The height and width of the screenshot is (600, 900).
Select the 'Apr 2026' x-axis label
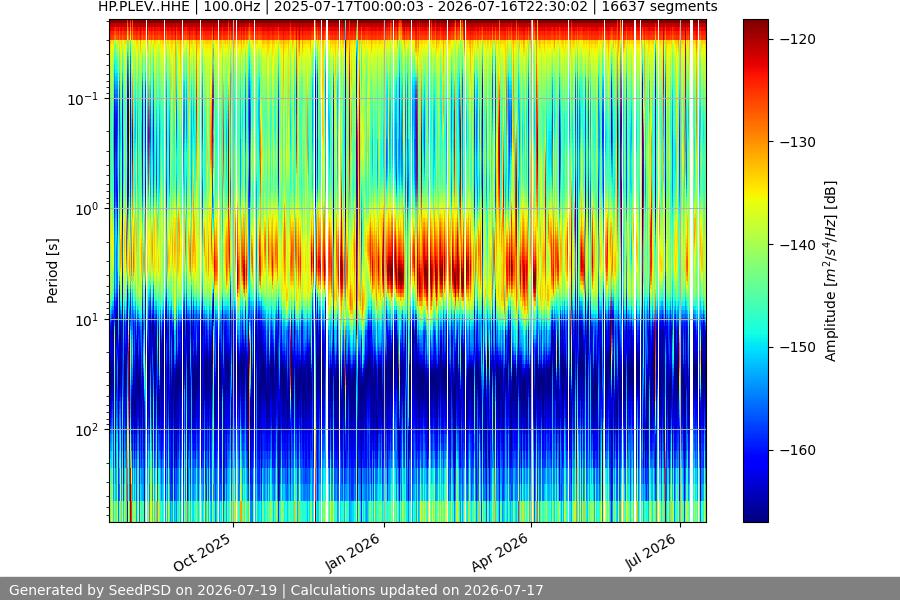pos(500,552)
